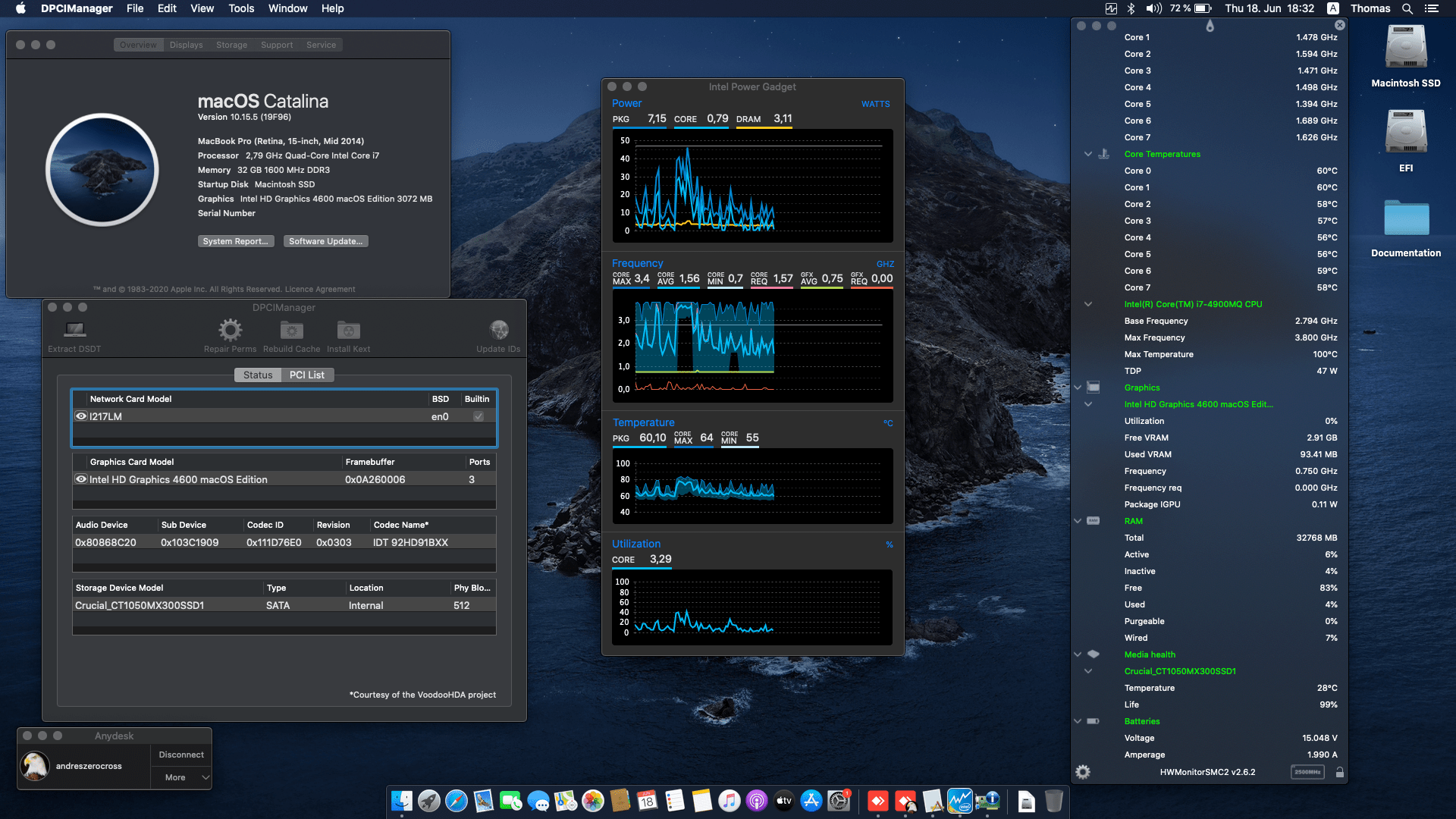Open the Trash in the dock
The image size is (1456, 819).
[1053, 801]
